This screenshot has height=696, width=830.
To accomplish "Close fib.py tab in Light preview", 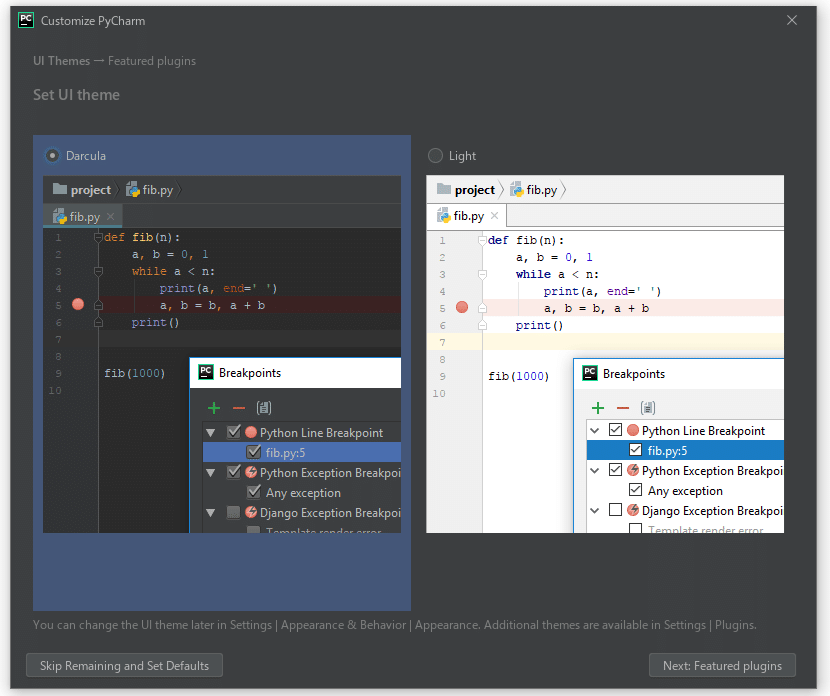I will coord(494,215).
